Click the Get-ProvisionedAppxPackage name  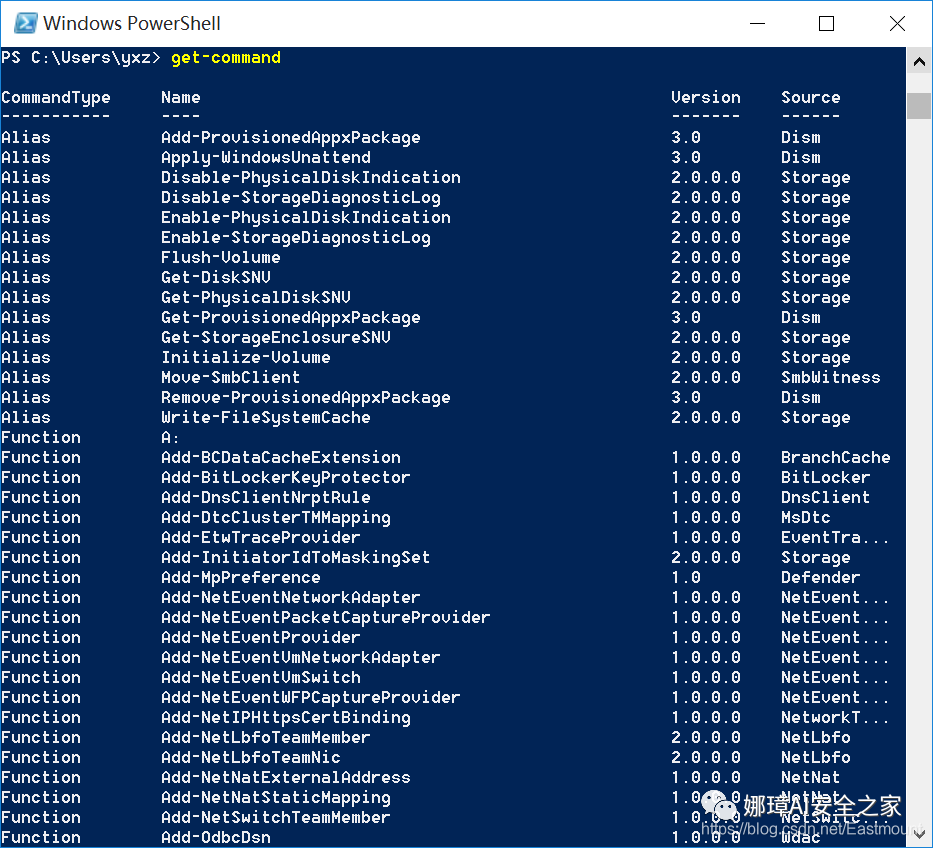click(290, 318)
